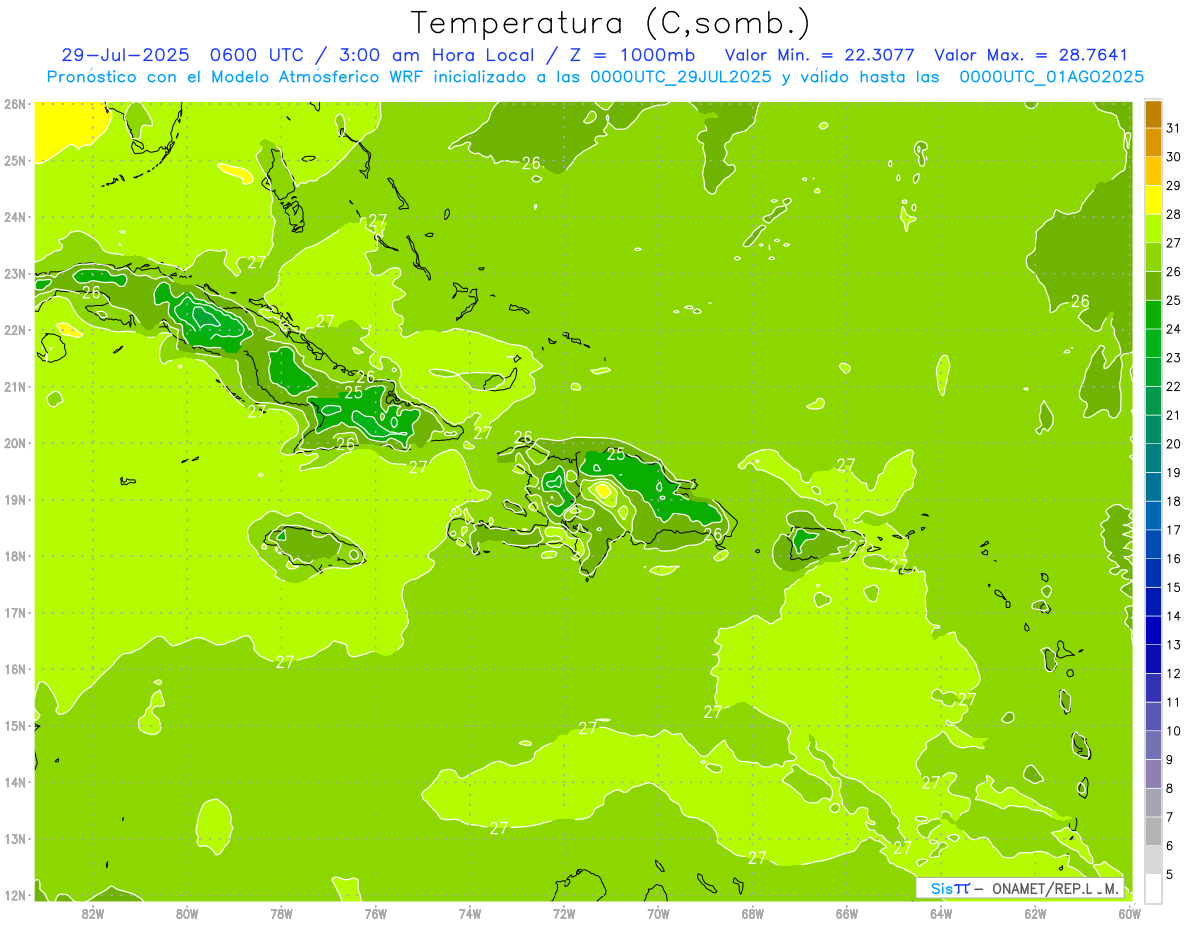This screenshot has height=927, width=1200.
Task: Click the "68W" longitude axis label
Action: coord(753,913)
